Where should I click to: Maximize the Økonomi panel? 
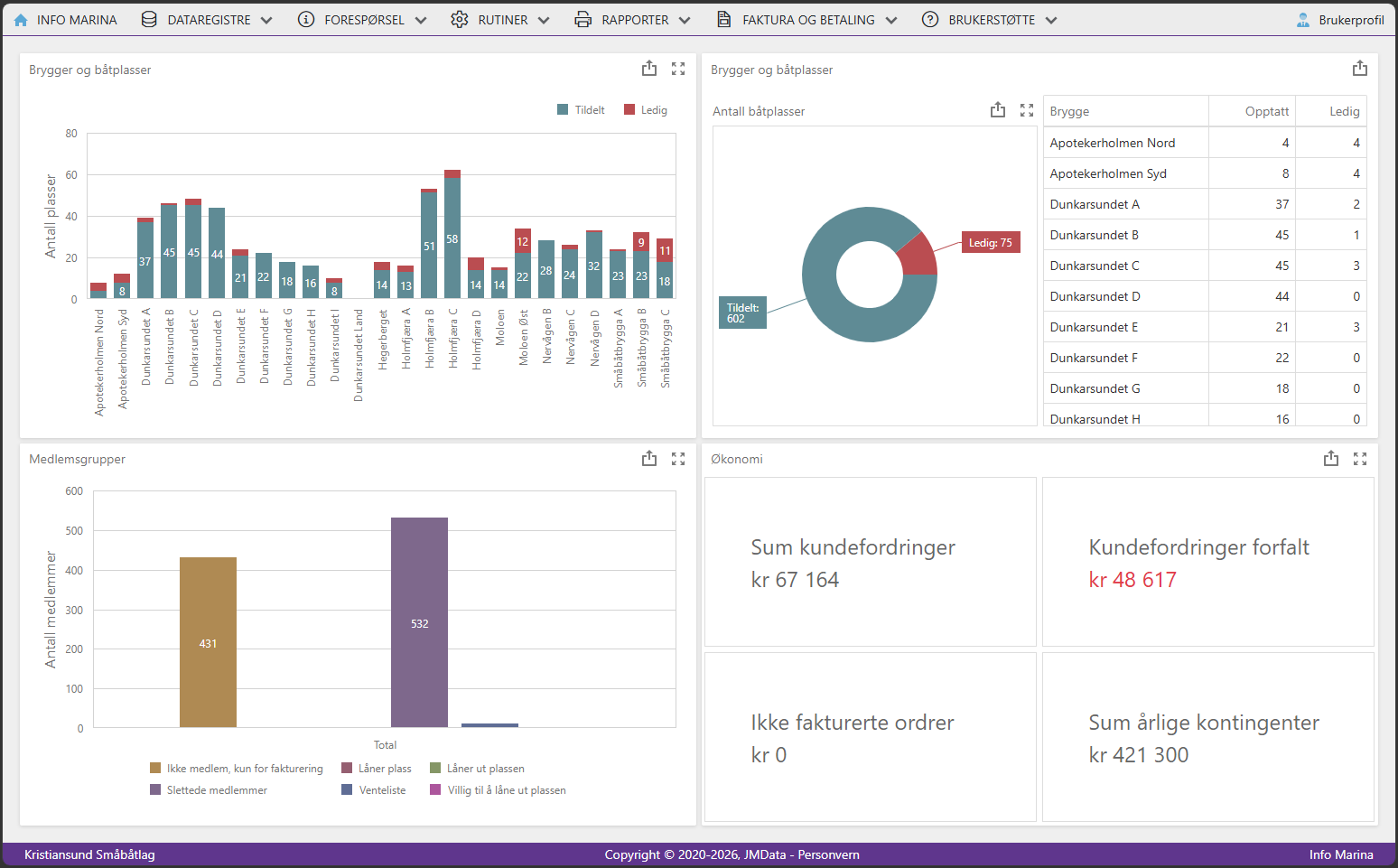tap(1360, 459)
